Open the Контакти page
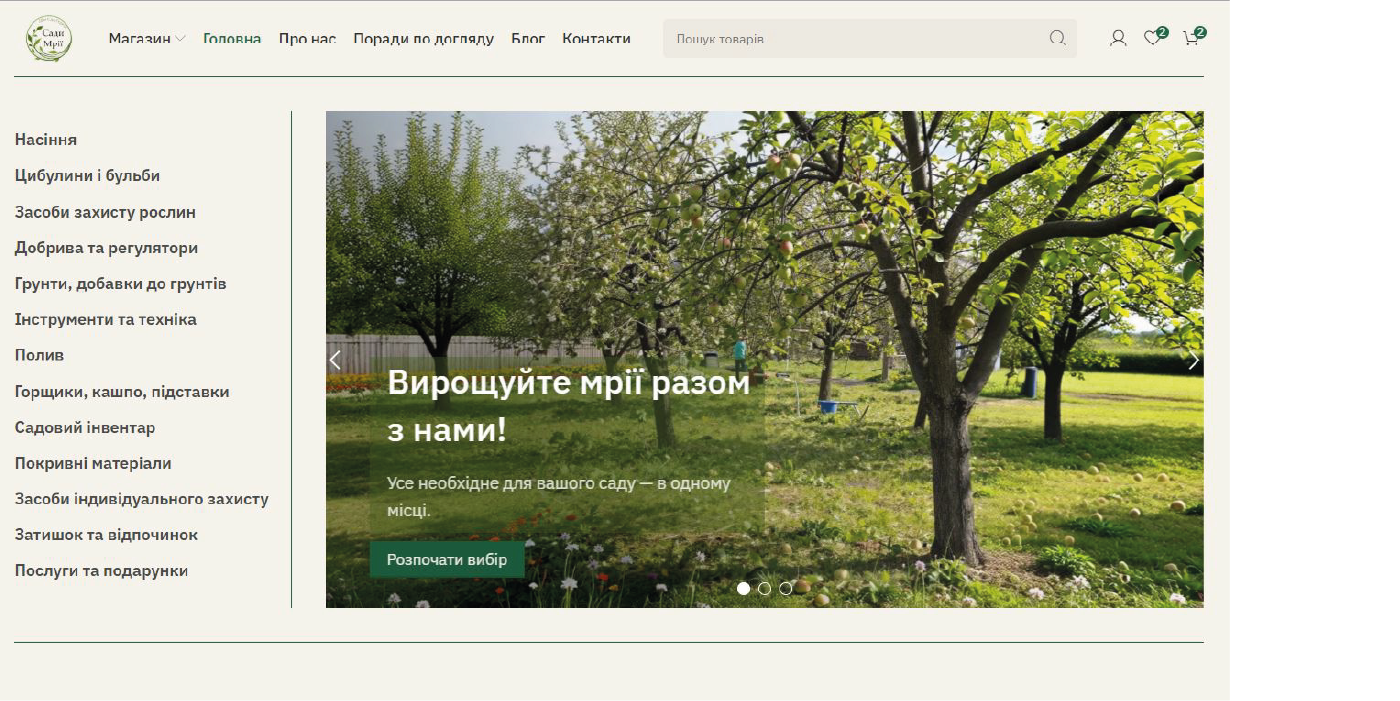Image resolution: width=1400 pixels, height=701 pixels. (x=596, y=39)
